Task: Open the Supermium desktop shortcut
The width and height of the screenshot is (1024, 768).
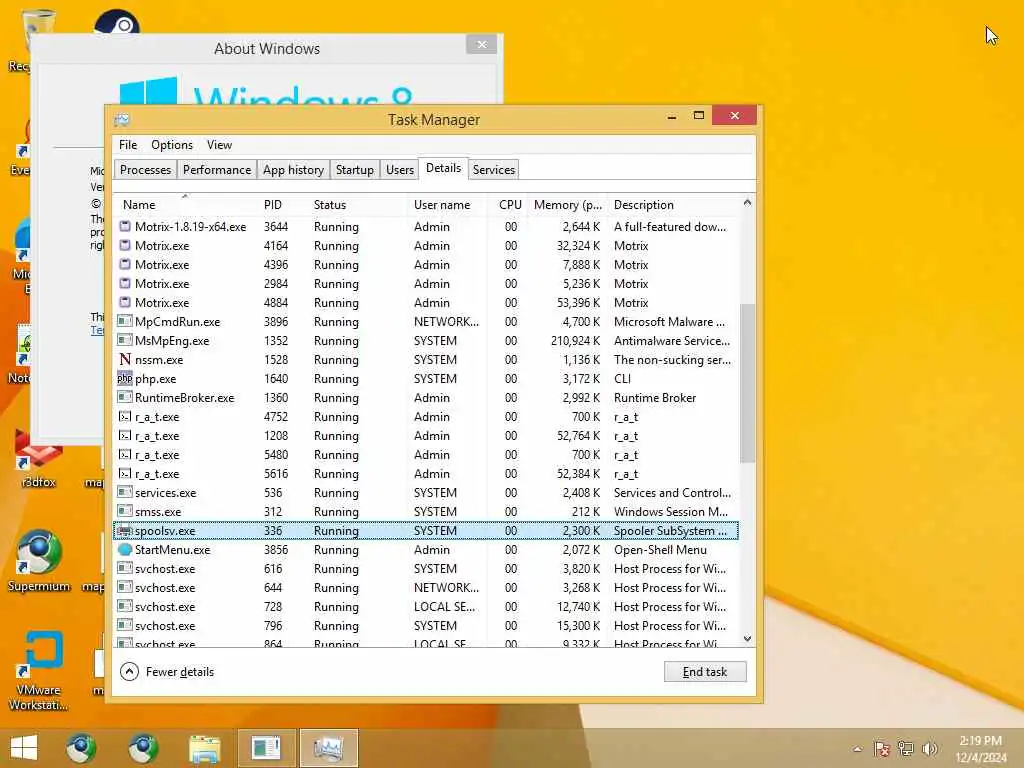Action: [39, 561]
